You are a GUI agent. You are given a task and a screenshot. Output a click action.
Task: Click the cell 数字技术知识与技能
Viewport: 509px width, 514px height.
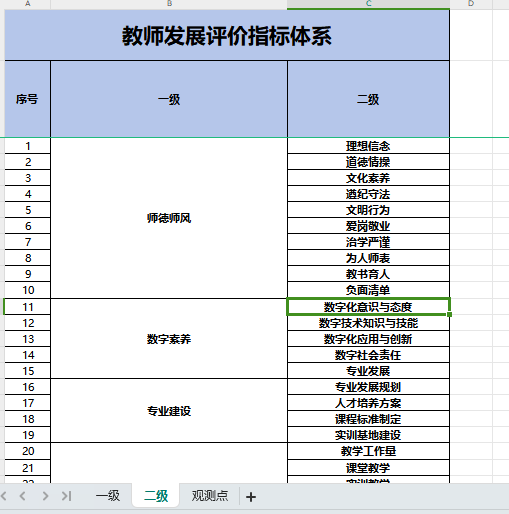click(368, 323)
